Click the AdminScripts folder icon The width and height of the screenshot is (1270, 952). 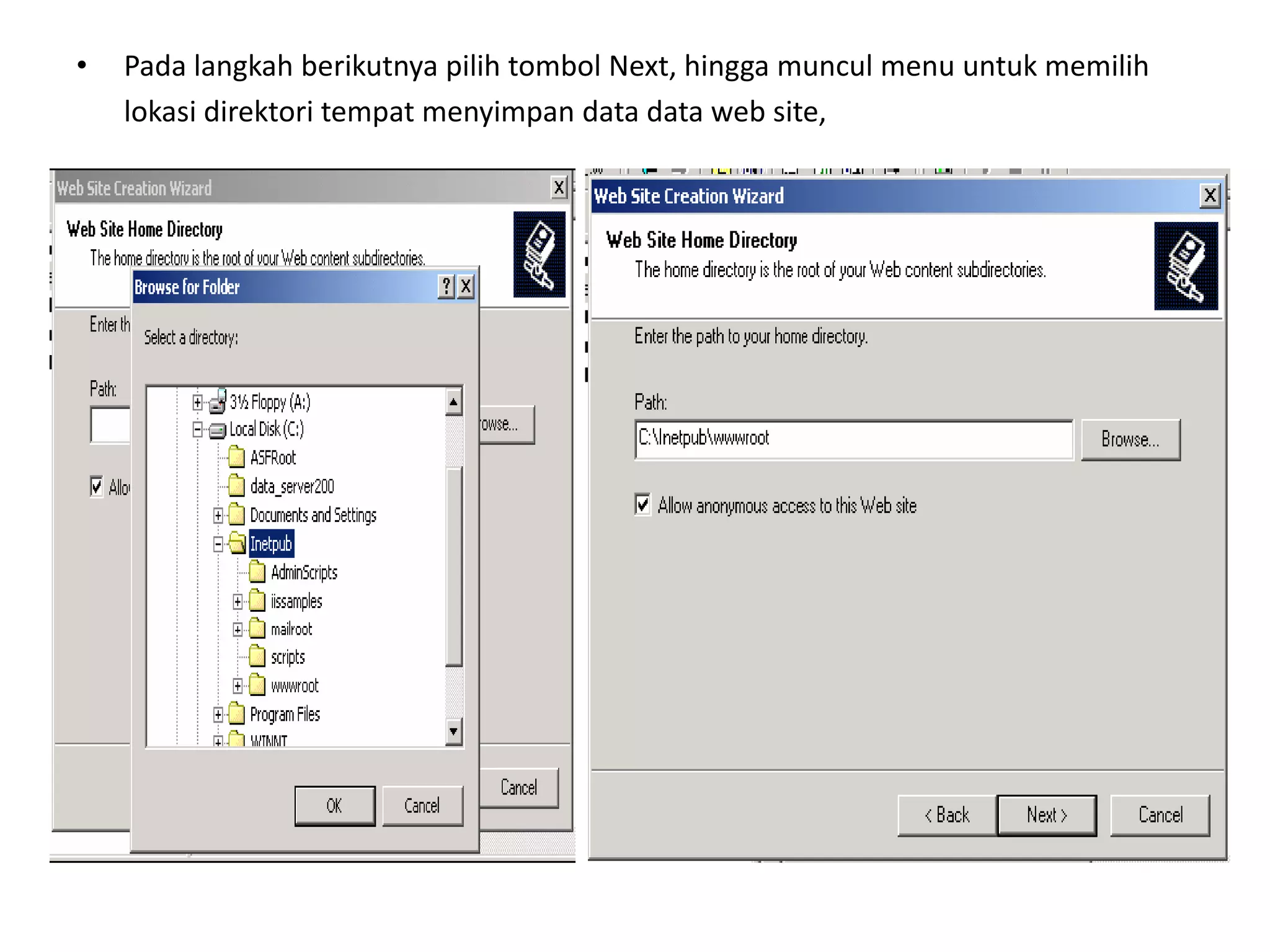(x=257, y=571)
